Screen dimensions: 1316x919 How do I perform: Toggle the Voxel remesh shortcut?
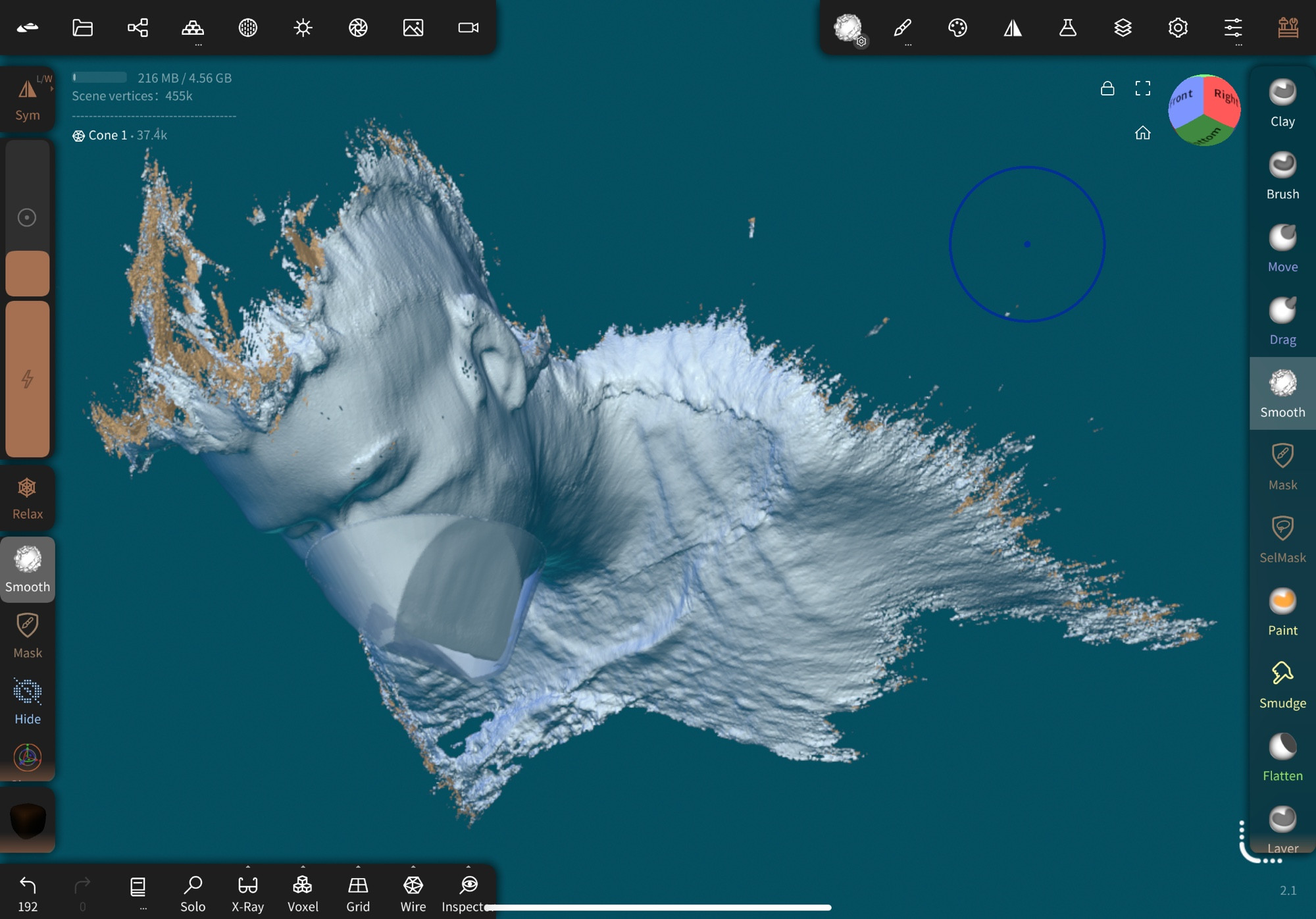(x=303, y=893)
